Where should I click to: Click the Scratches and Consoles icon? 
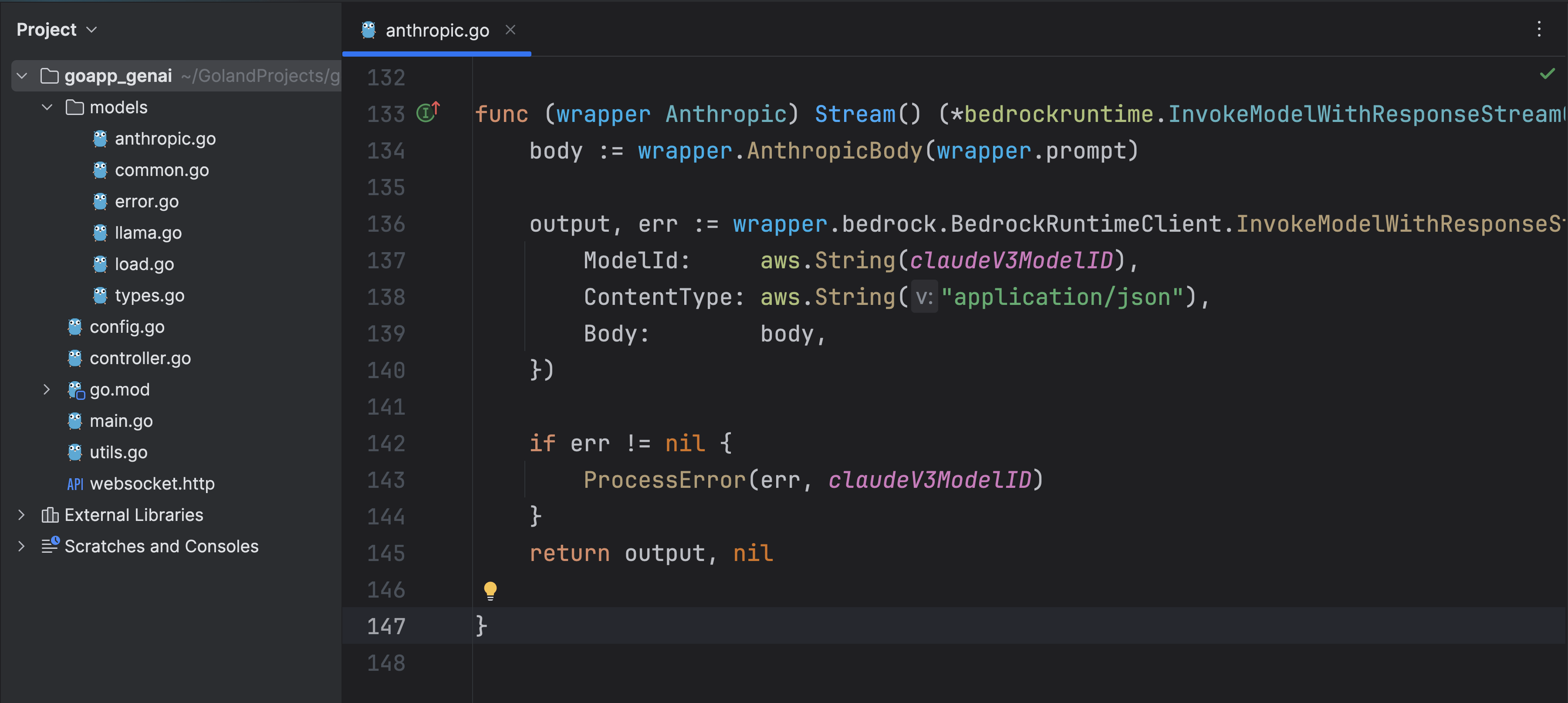point(48,546)
